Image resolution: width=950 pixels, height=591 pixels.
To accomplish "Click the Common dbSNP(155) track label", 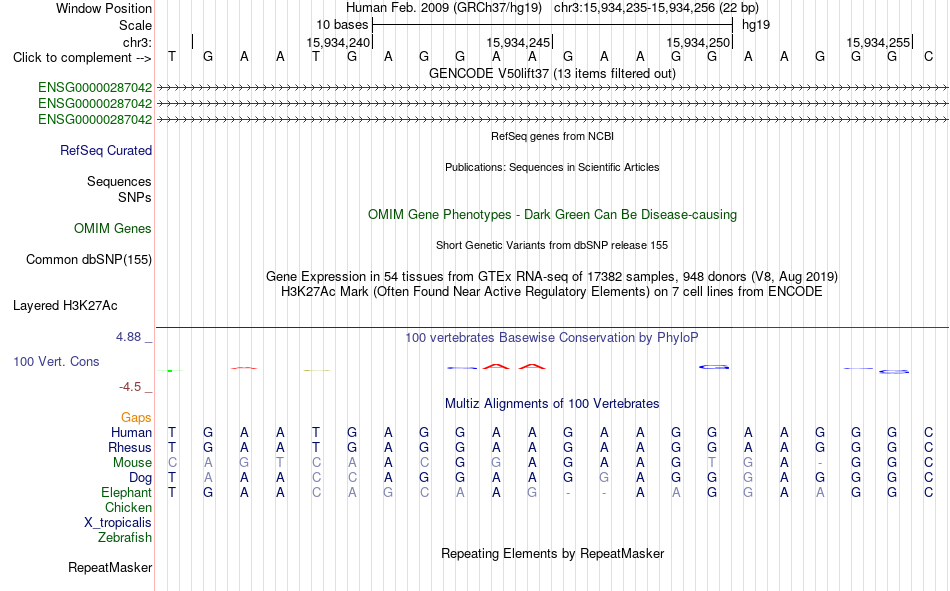I will coord(89,259).
